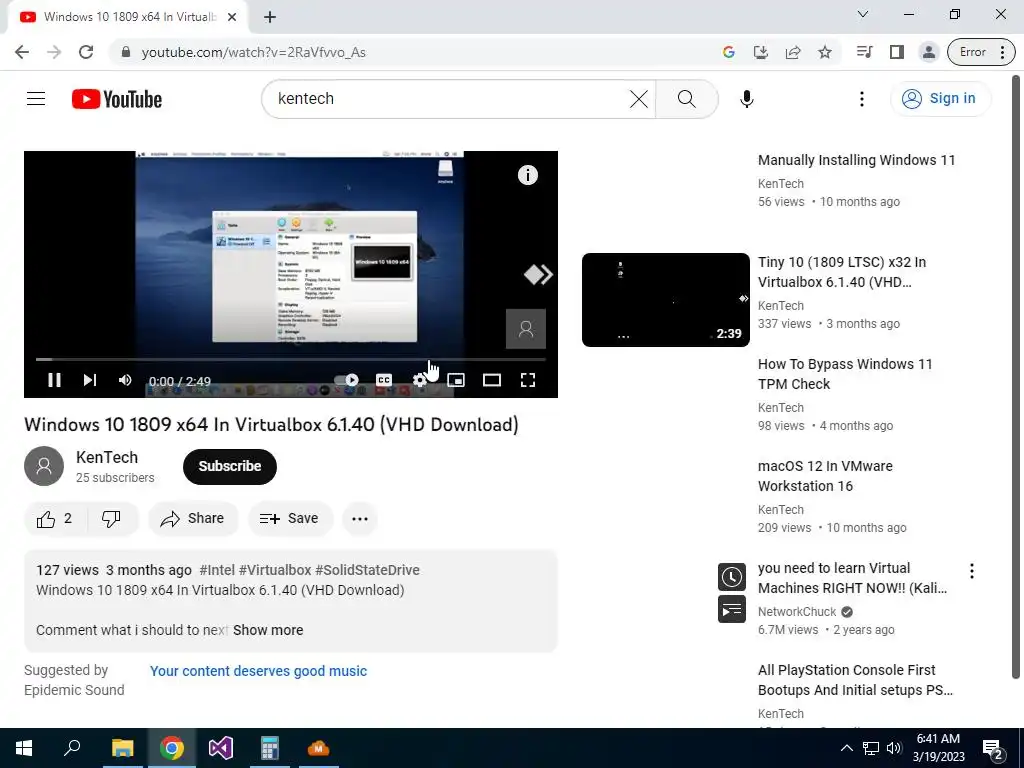The height and width of the screenshot is (768, 1024).
Task: Toggle autoplay switch in player
Action: click(346, 380)
